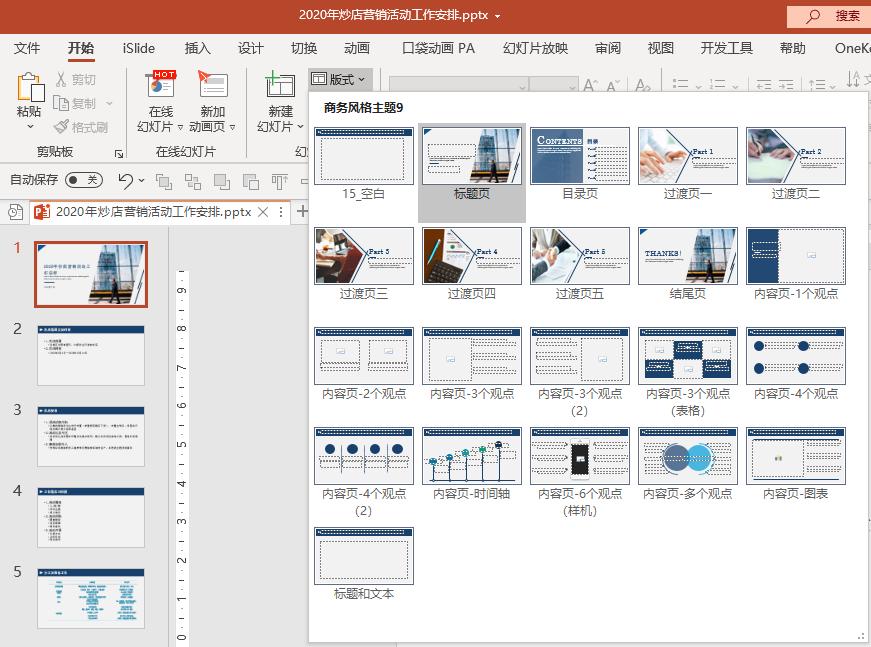Click the Undo arrow icon
This screenshot has height=647, width=871.
(x=126, y=180)
